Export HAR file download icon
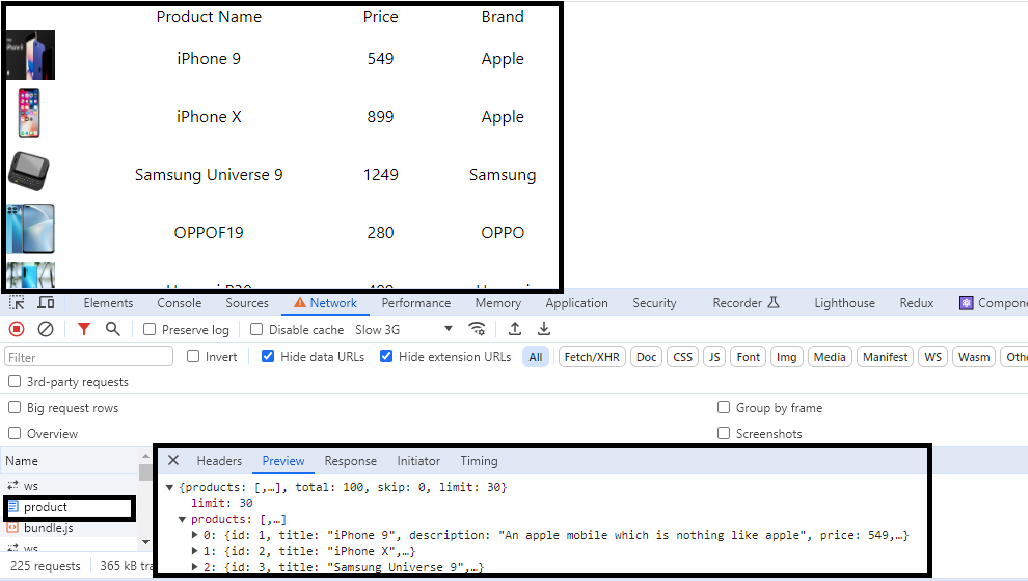Screen dimensions: 1028x581 pos(544,329)
